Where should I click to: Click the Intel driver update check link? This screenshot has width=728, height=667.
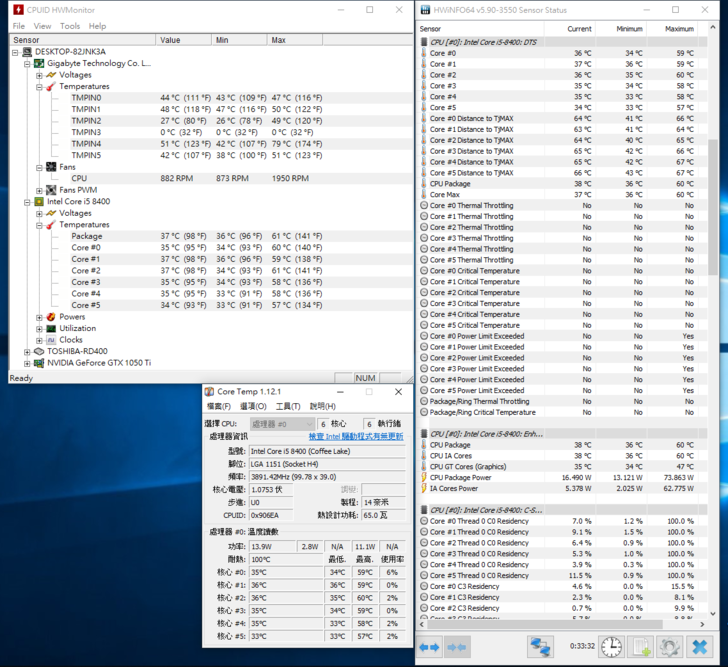pos(356,437)
